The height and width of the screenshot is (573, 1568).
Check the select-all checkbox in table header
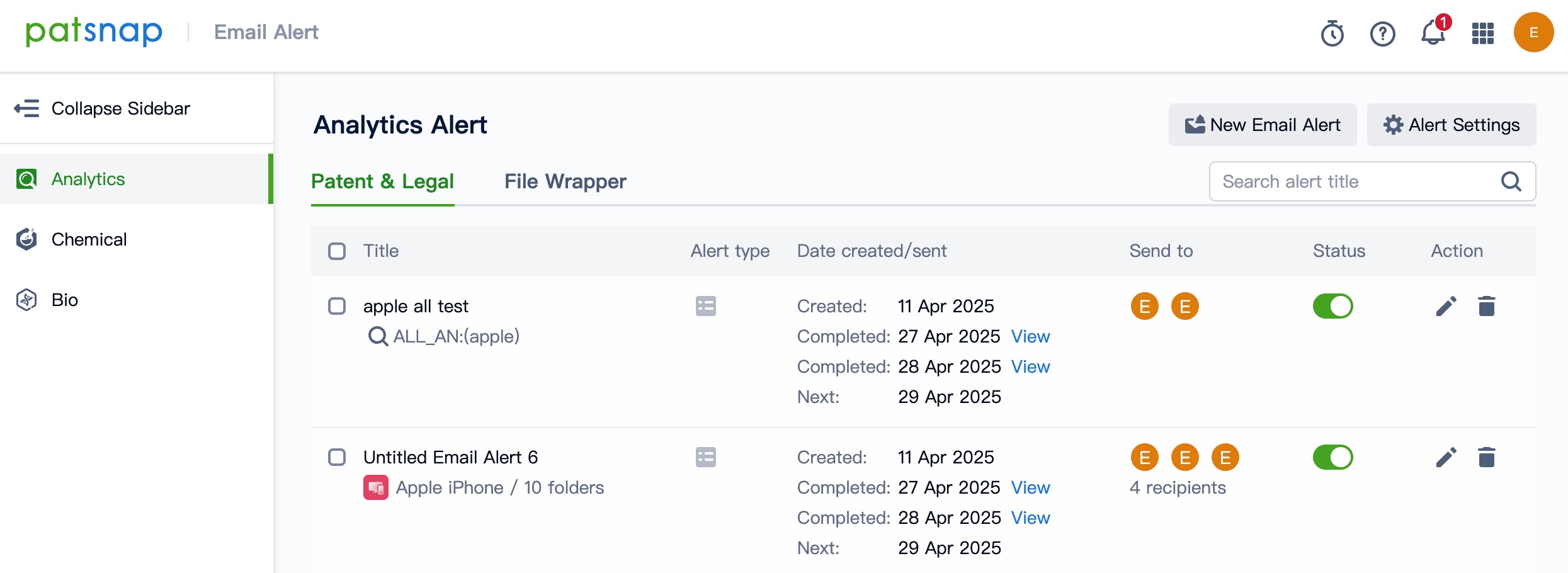tap(337, 251)
